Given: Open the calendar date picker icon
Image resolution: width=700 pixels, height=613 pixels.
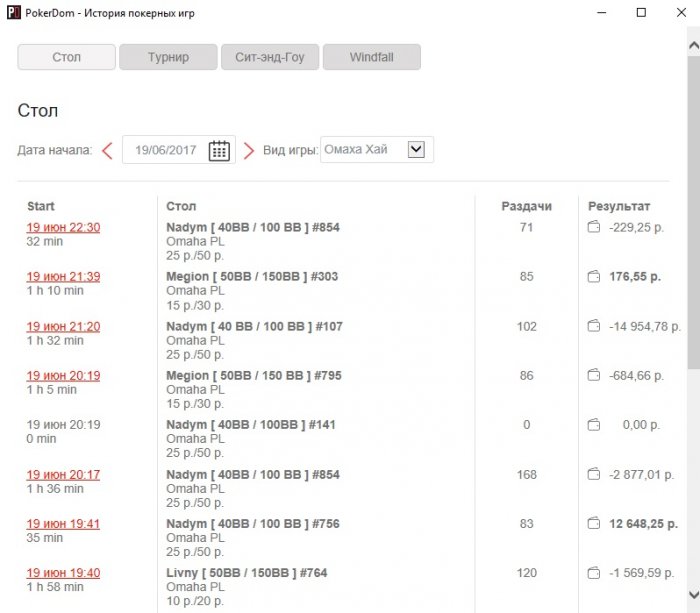Looking at the screenshot, I should 219,150.
